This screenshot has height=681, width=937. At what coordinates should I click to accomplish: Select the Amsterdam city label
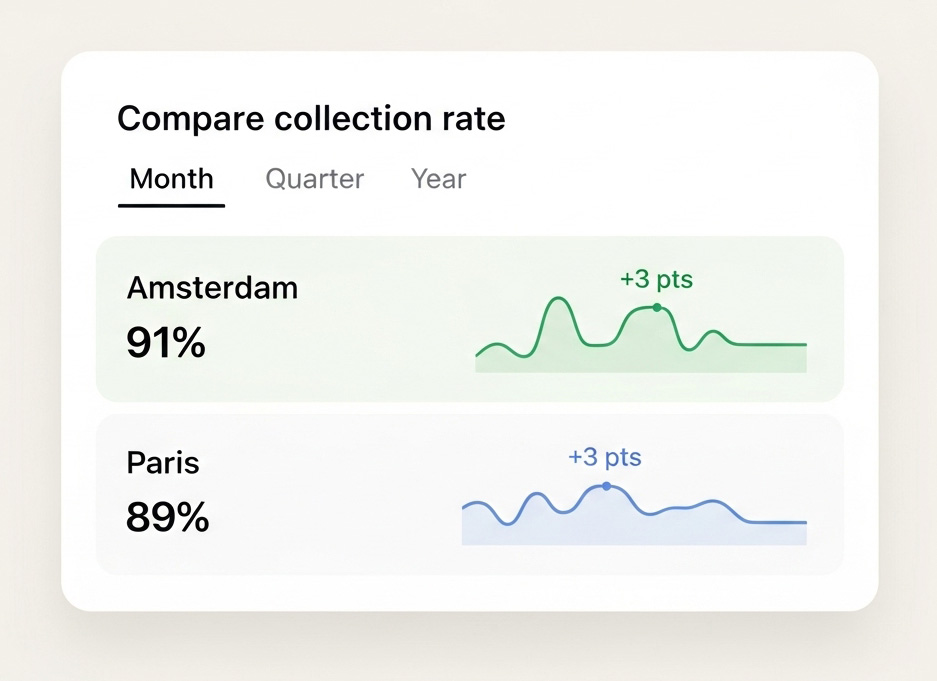point(212,288)
